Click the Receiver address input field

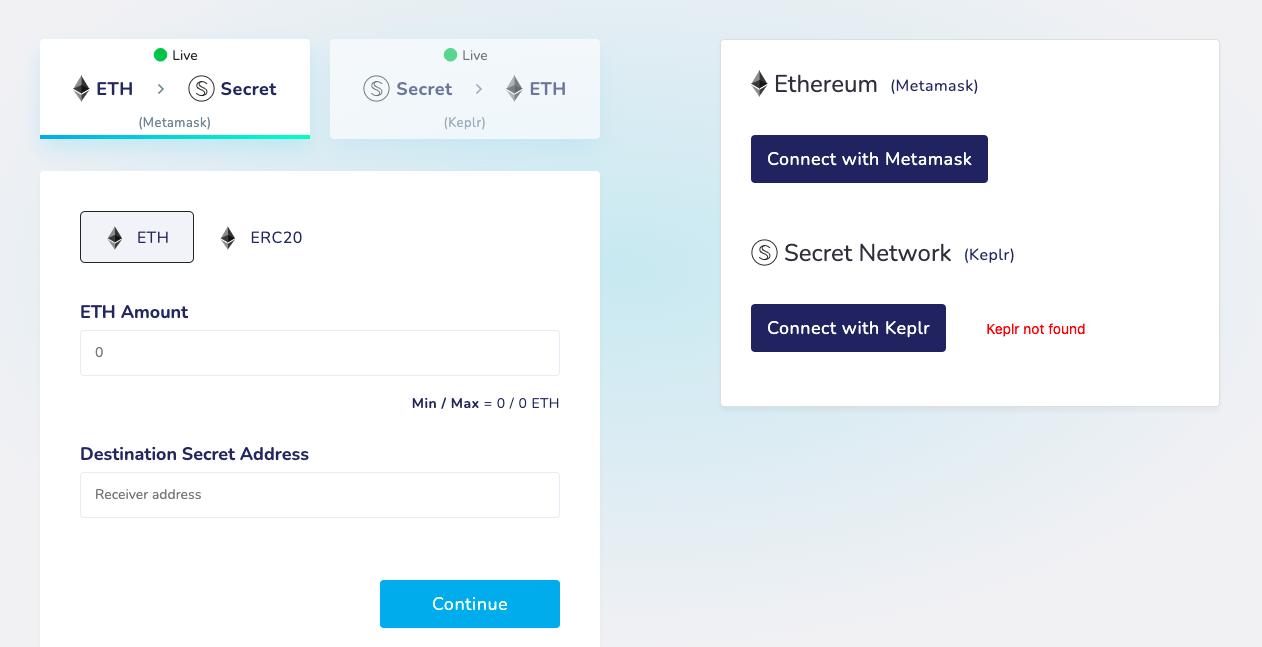[x=320, y=495]
